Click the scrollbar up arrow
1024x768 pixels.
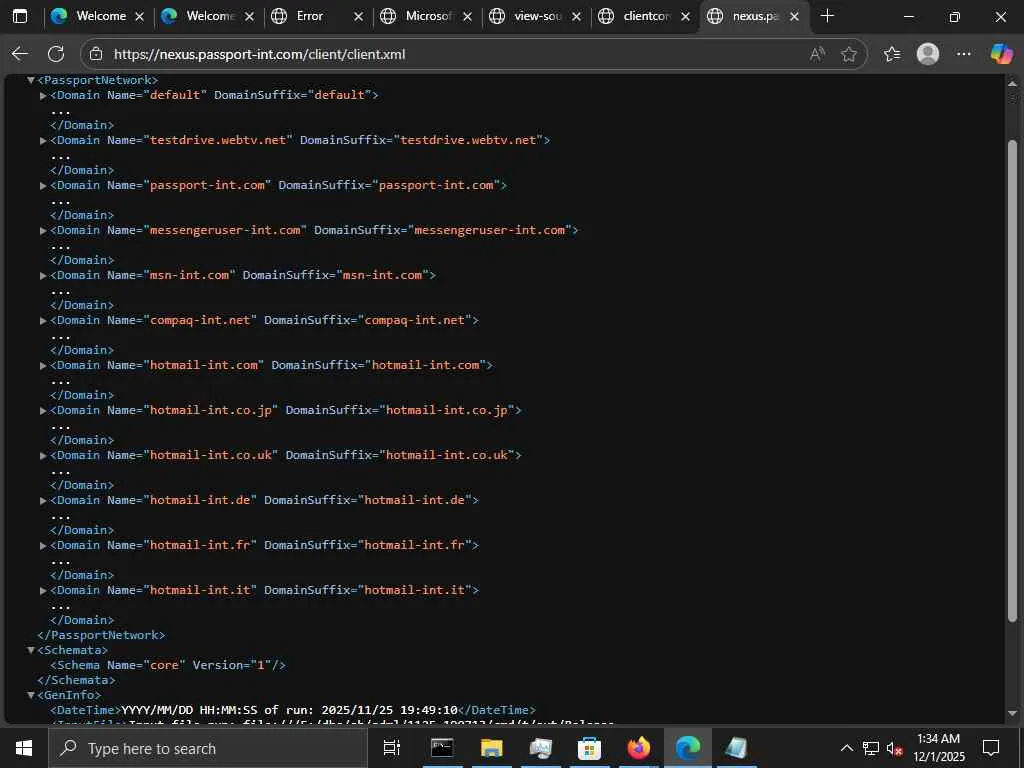(x=1012, y=84)
